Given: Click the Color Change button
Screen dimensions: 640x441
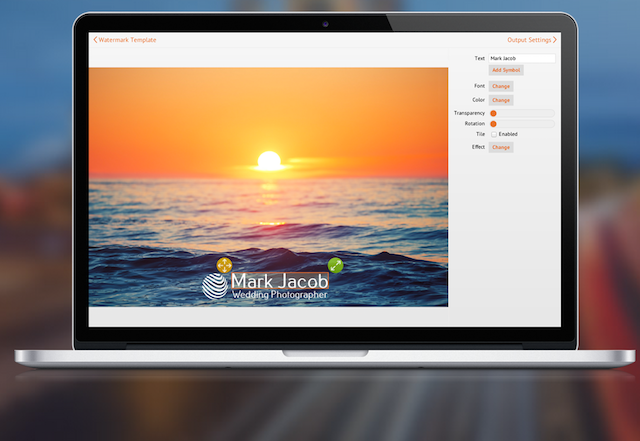Looking at the screenshot, I should (501, 100).
